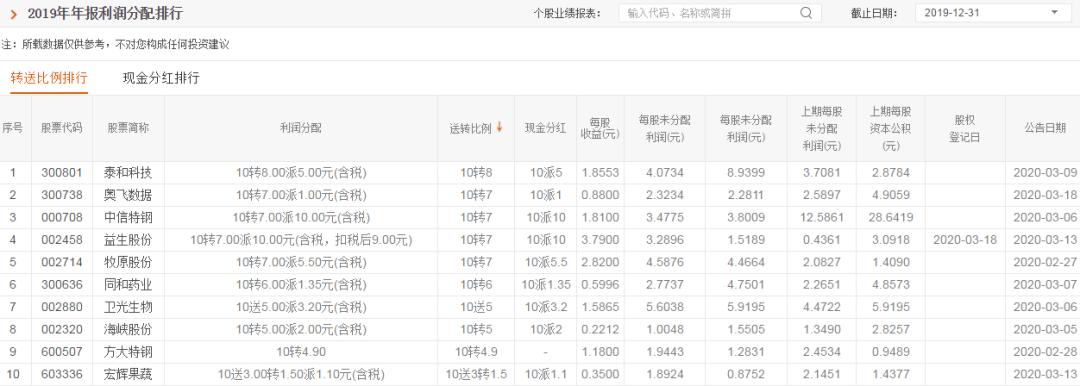Click stock code 300636
The width and height of the screenshot is (1080, 386).
(x=62, y=285)
